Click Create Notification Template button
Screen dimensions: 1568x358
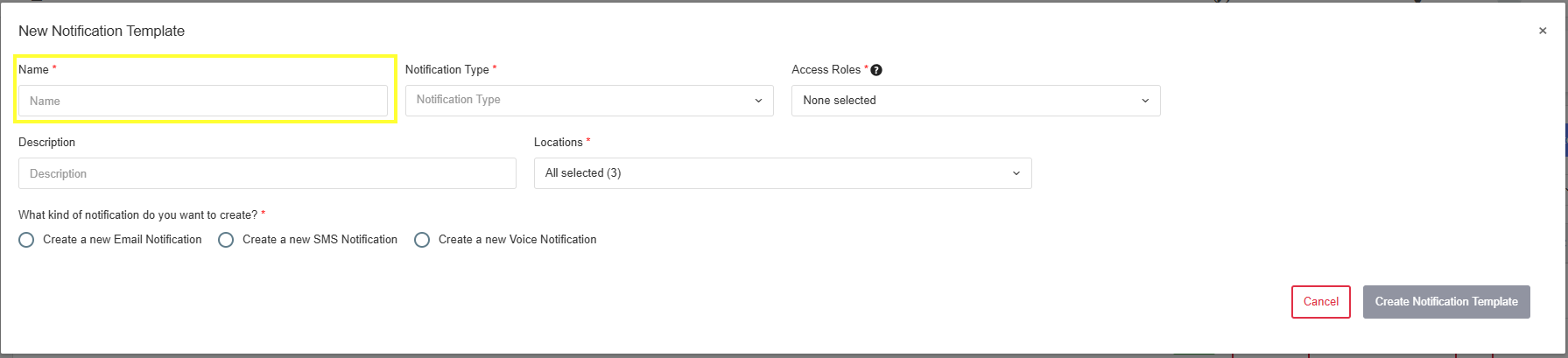pos(1446,302)
